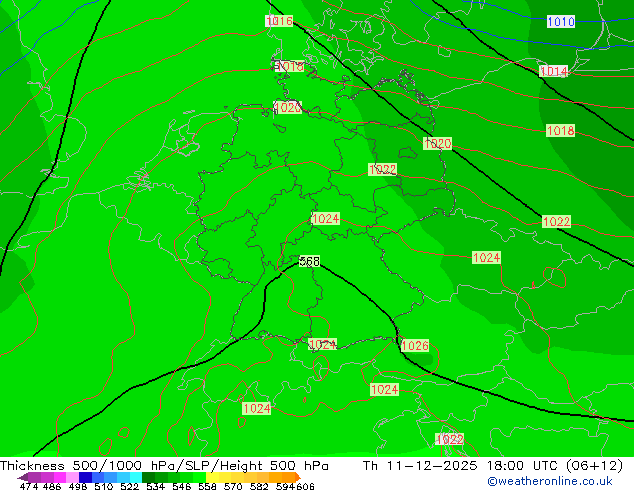Click the legend value 522

point(129,486)
